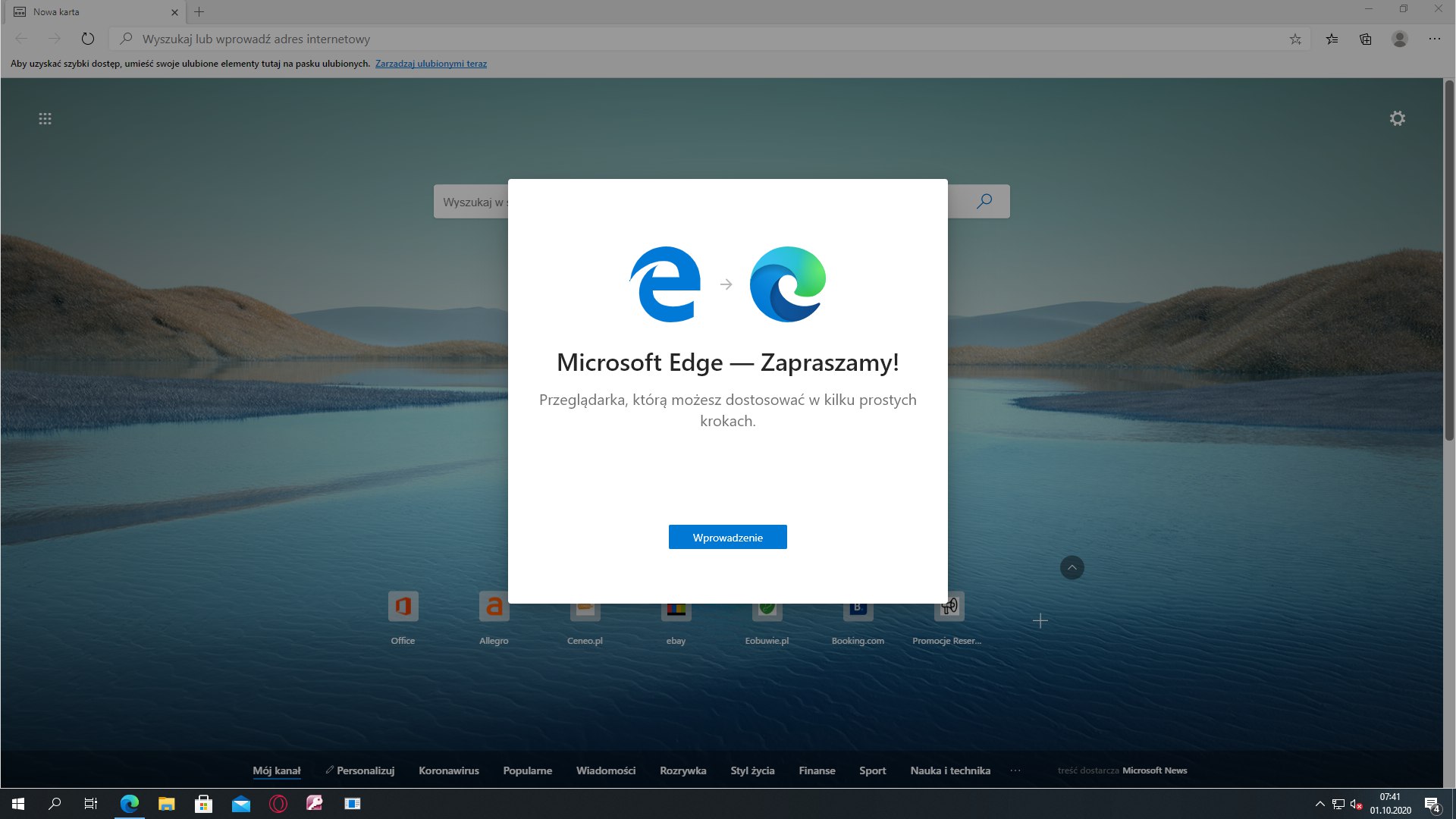The width and height of the screenshot is (1456, 819).
Task: Click the Microsoft News provider link
Action: coord(1154,770)
